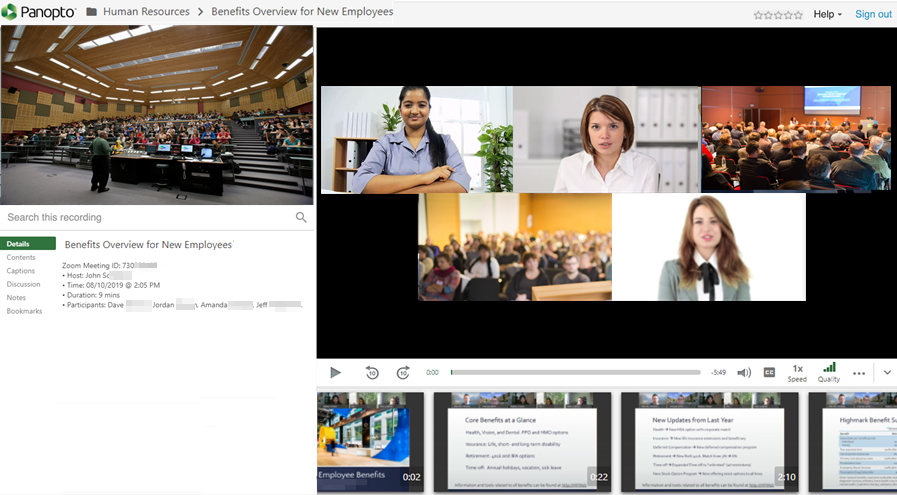Screen dimensions: 897x495
Task: Click the conference audience video tile
Action: (796, 138)
